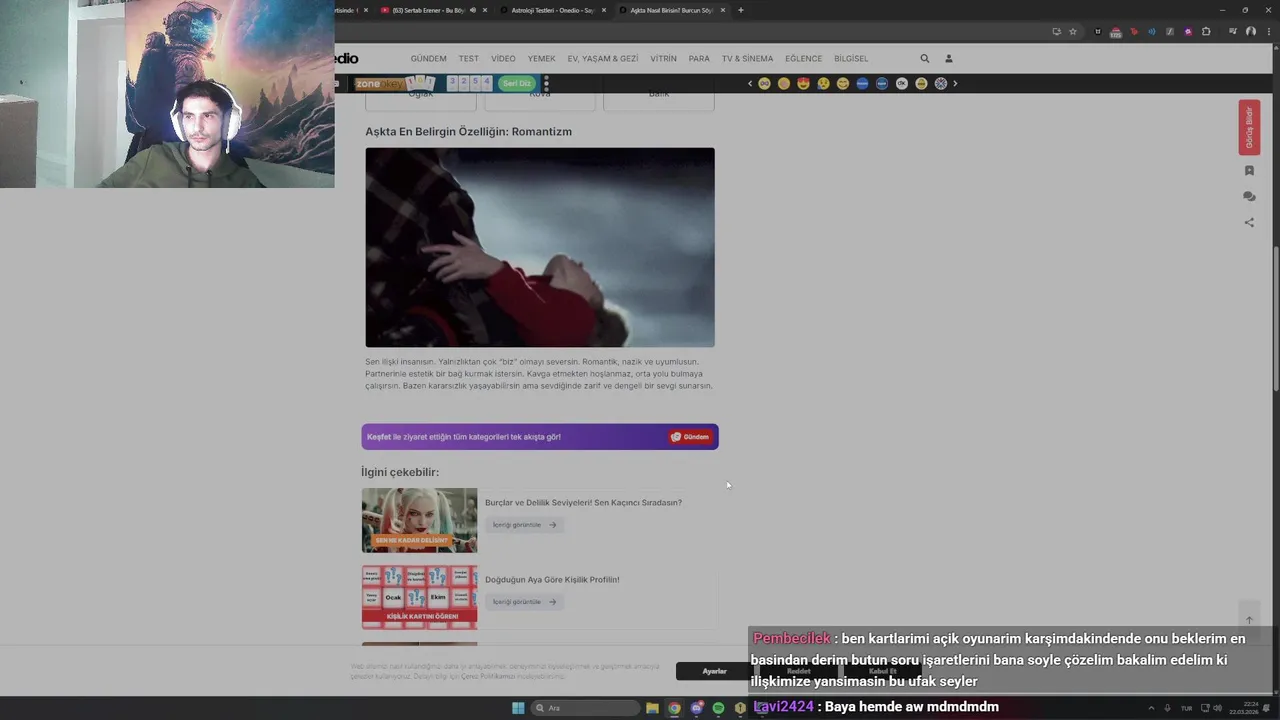Viewport: 1280px width, 720px height.
Task: Open Chrome from the taskbar
Action: [x=674, y=708]
